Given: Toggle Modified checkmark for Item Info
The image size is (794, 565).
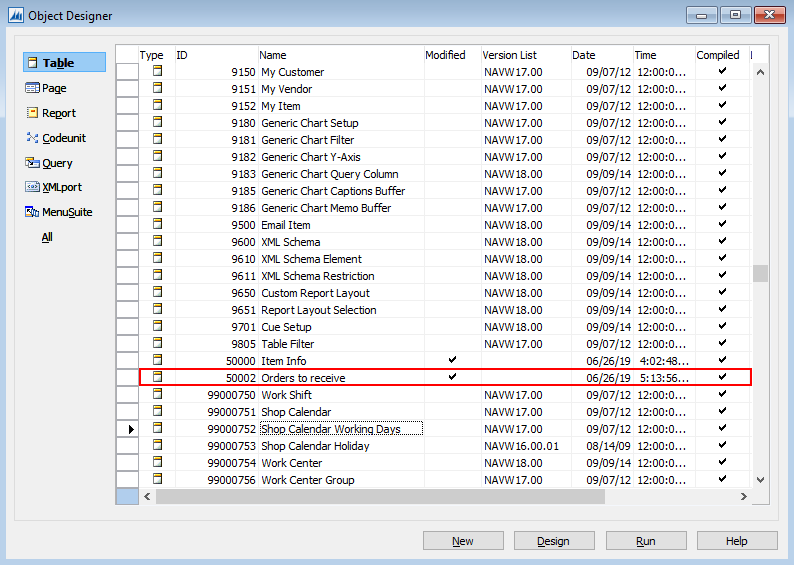Looking at the screenshot, I should pyautogui.click(x=452, y=360).
